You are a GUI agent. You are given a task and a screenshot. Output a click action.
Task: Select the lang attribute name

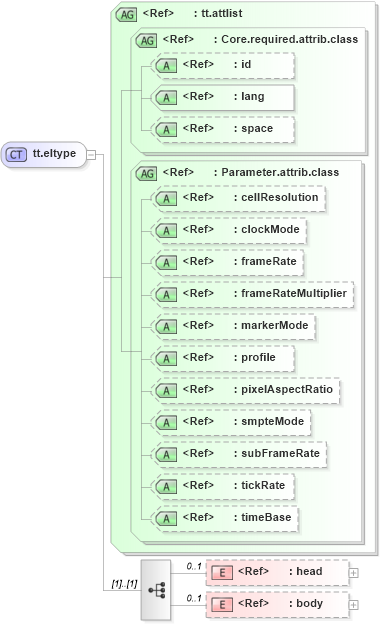[x=252, y=97]
